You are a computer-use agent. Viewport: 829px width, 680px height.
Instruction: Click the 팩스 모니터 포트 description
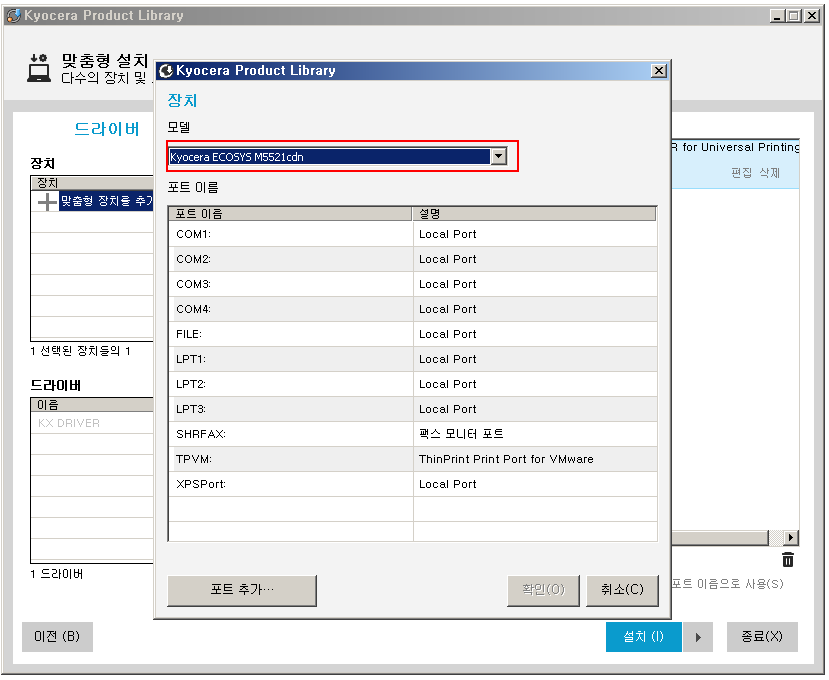[461, 434]
